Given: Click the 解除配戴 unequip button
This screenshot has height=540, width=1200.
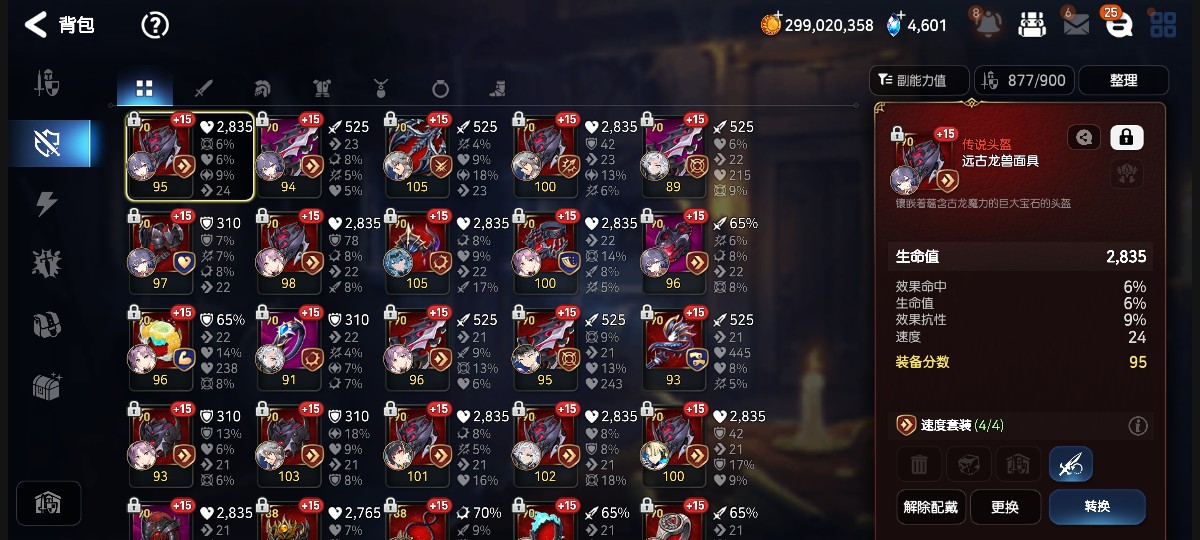Looking at the screenshot, I should point(930,507).
